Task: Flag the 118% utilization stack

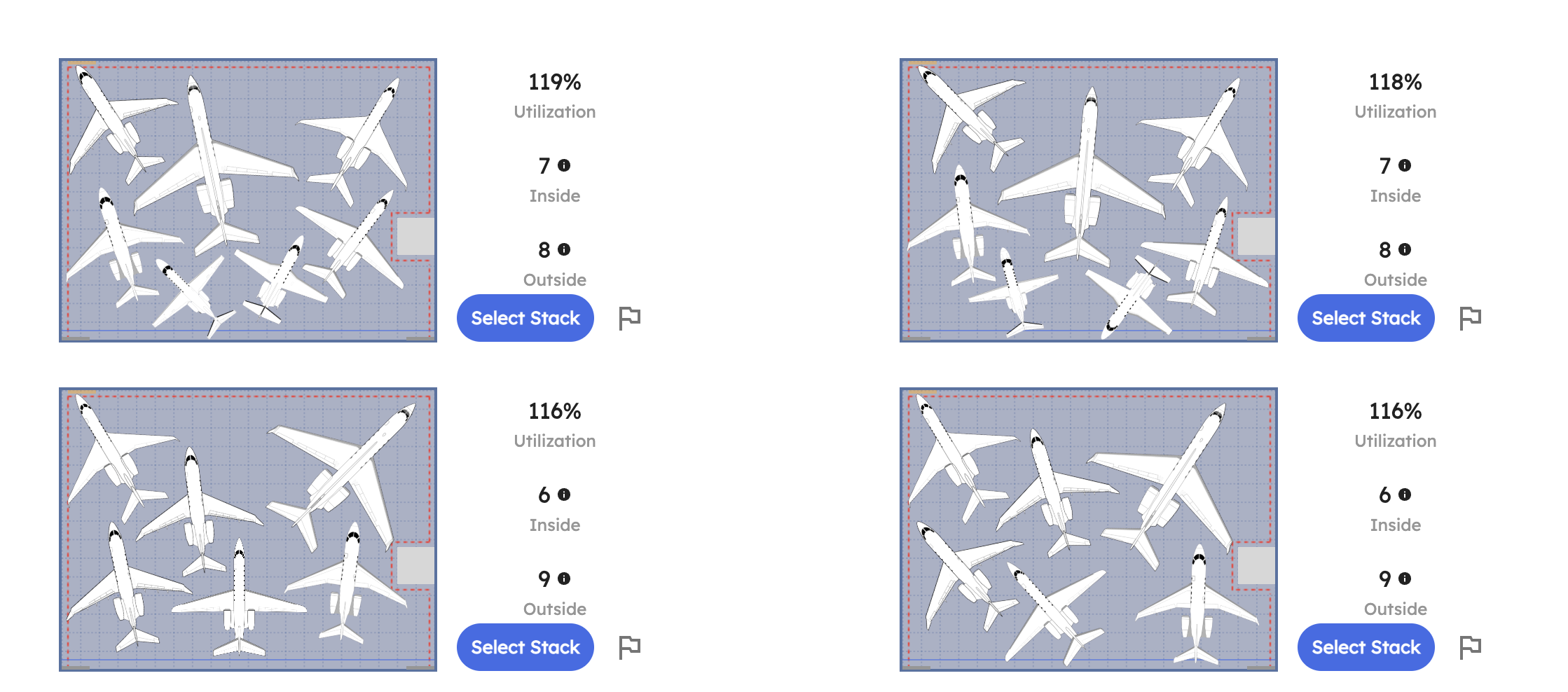Action: tap(1470, 317)
